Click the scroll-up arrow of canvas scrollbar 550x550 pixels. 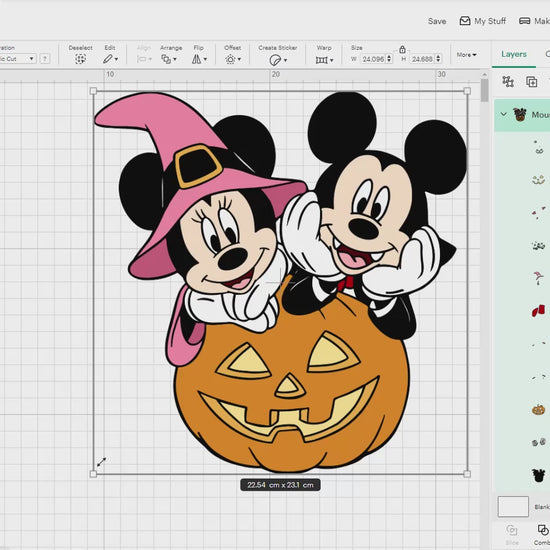[484, 74]
